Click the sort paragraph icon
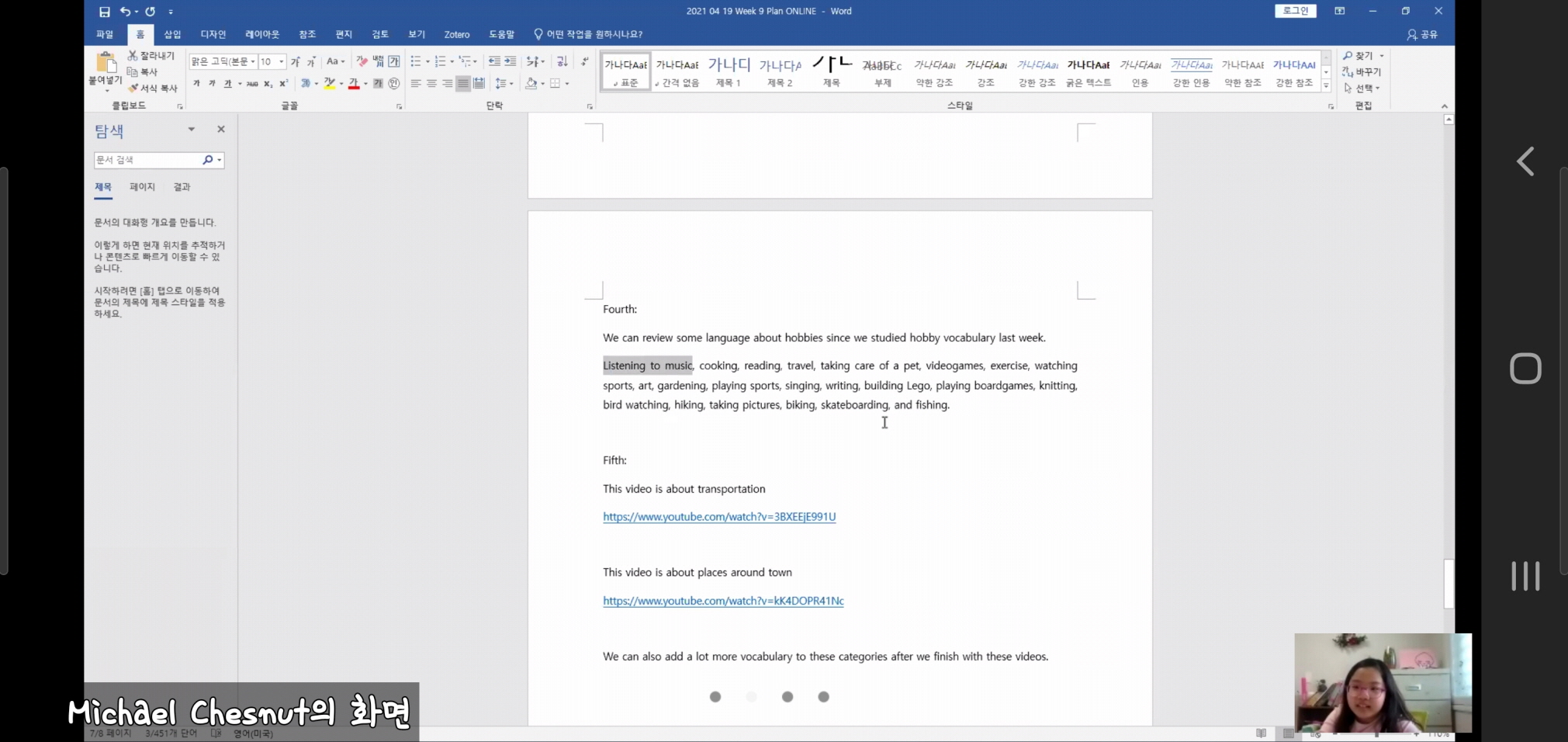The image size is (1568, 742). coord(562,61)
